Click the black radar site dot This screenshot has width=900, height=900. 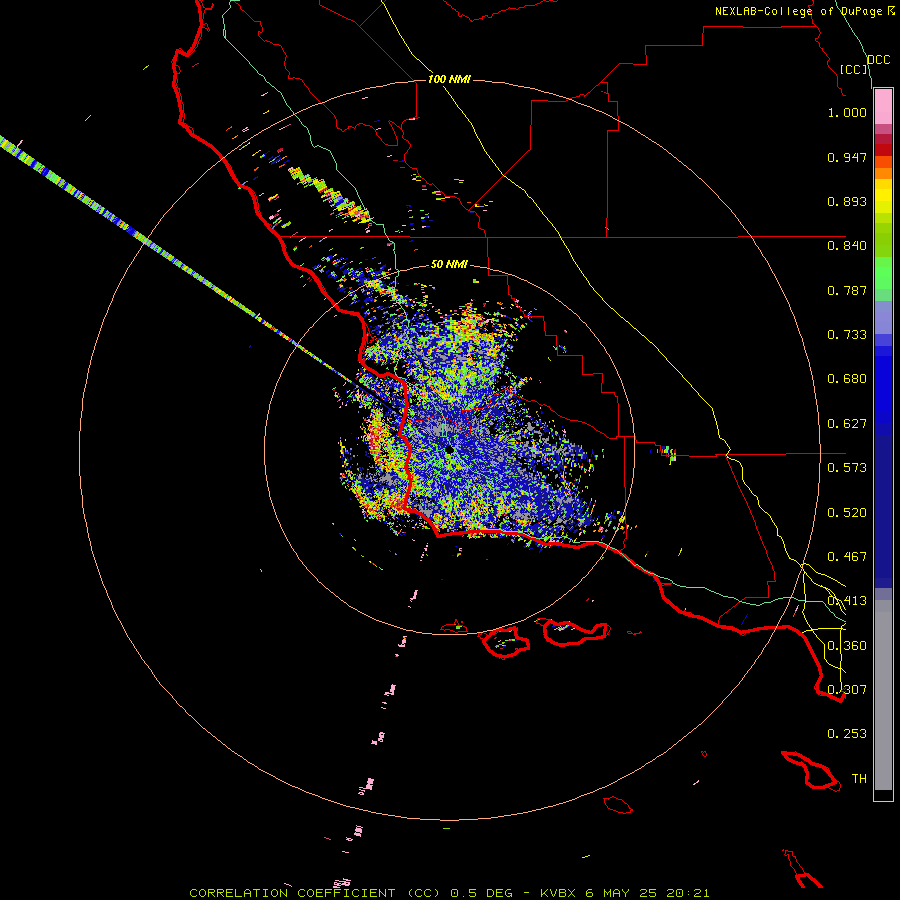449,450
